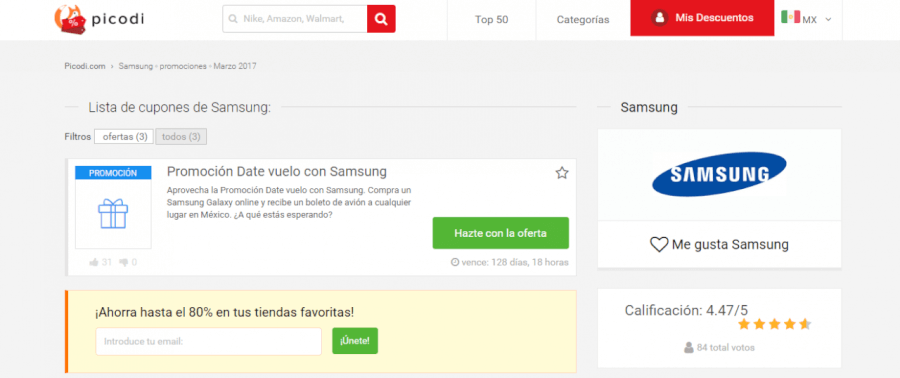Open the MX country dropdown arrow
900x378 pixels.
point(828,20)
